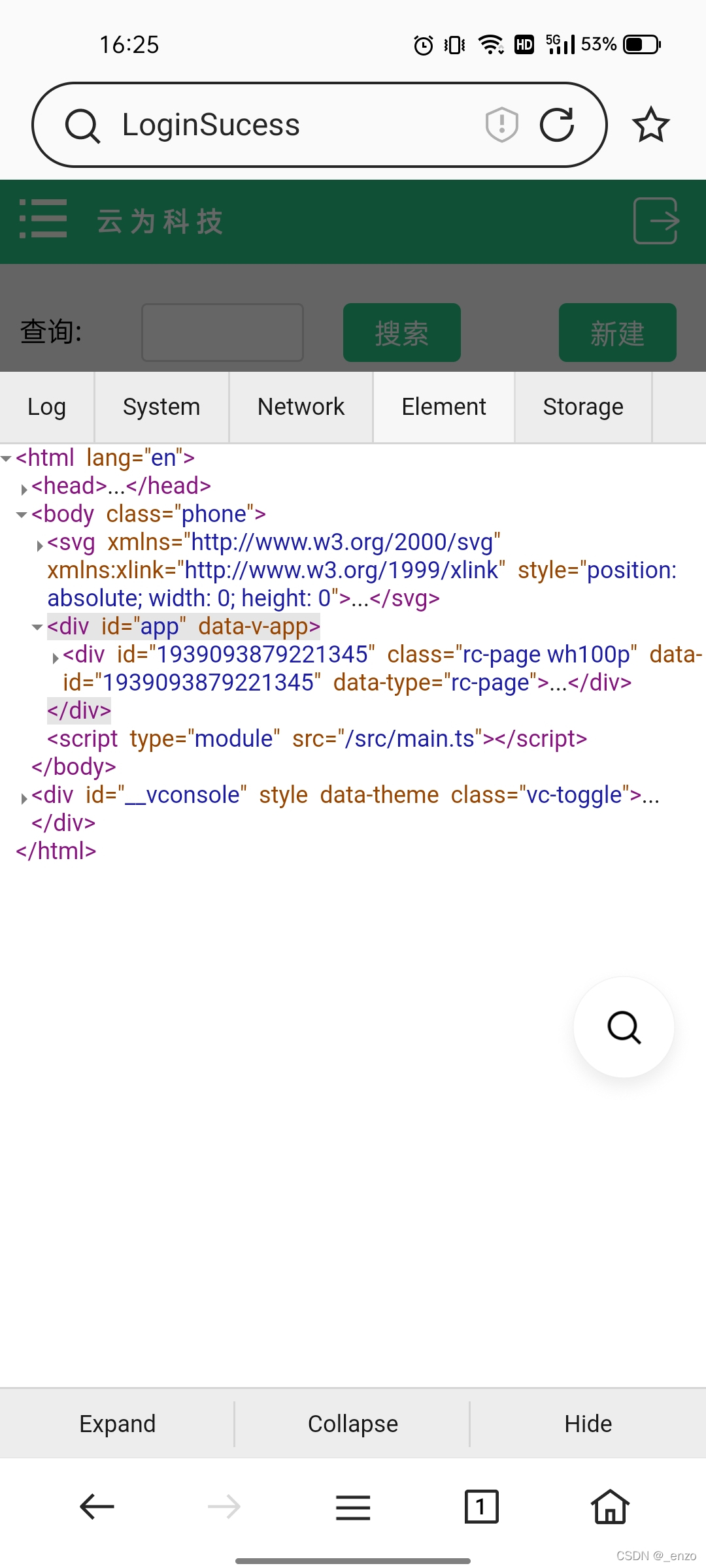Open browser menu with three lines
706x1568 pixels.
(353, 1507)
